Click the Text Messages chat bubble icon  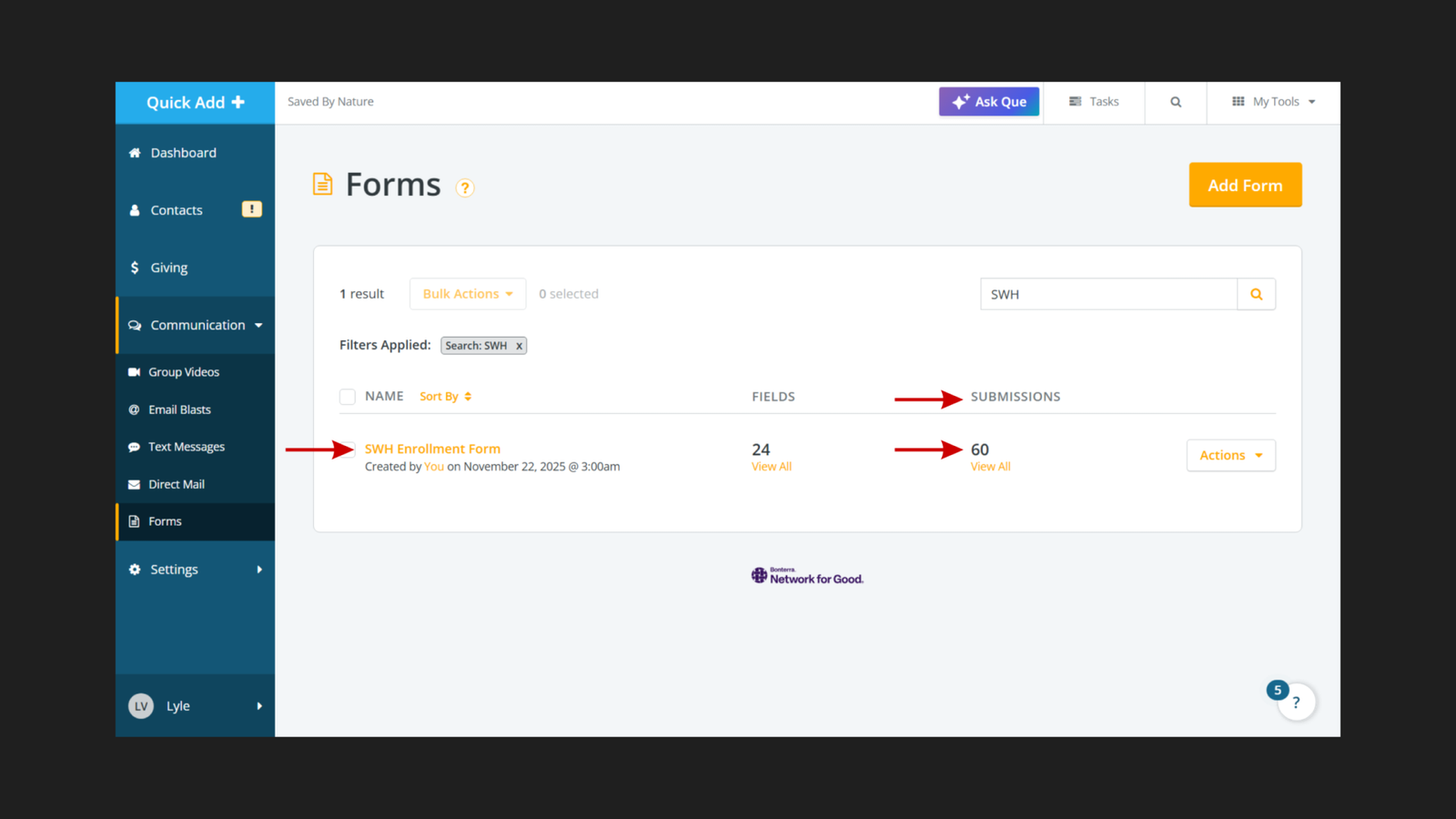(134, 446)
